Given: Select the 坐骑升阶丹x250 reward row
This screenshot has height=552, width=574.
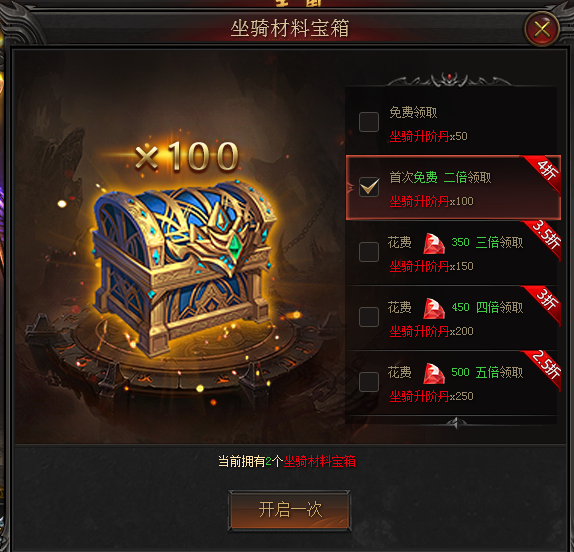Looking at the screenshot, I should [x=453, y=383].
